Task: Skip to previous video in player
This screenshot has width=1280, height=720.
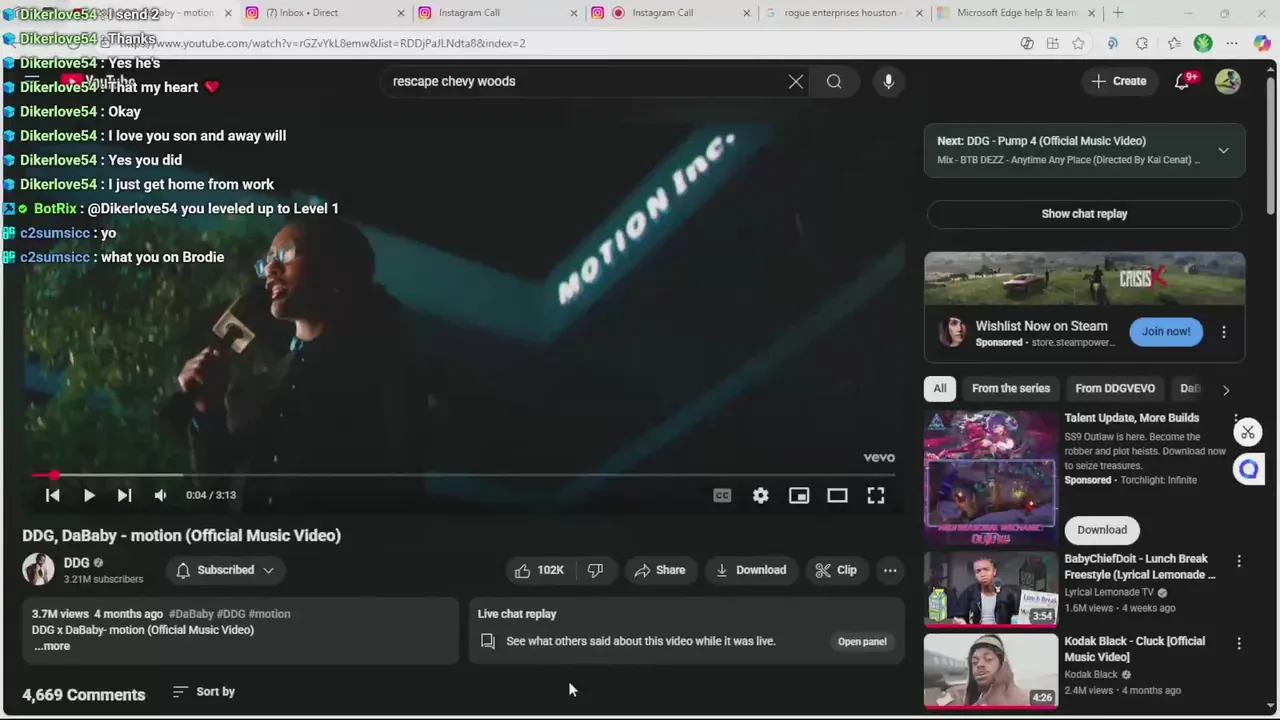Action: click(x=53, y=495)
